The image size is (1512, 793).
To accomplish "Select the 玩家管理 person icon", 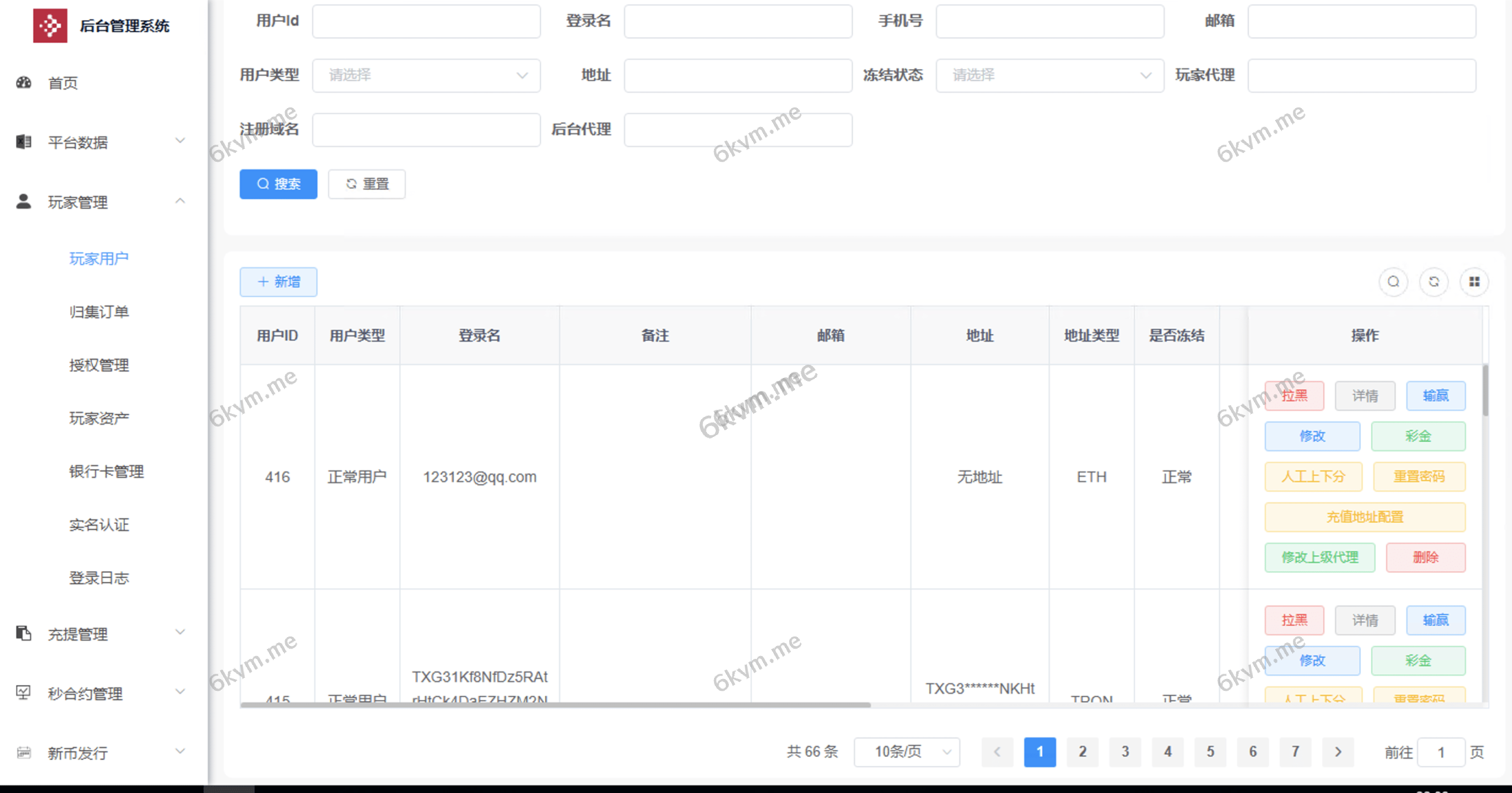I will click(23, 202).
